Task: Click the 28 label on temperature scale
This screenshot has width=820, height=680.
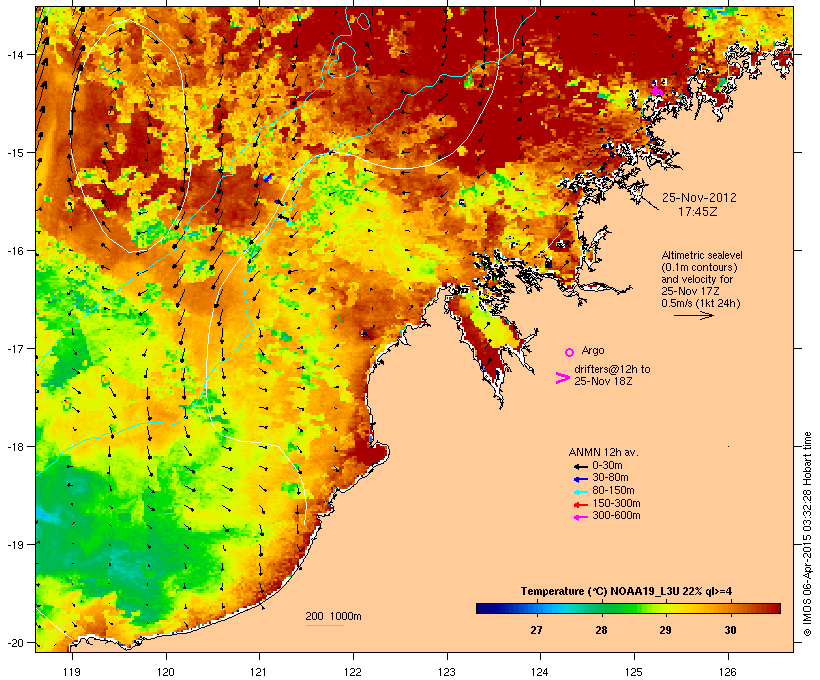Action: 601,630
